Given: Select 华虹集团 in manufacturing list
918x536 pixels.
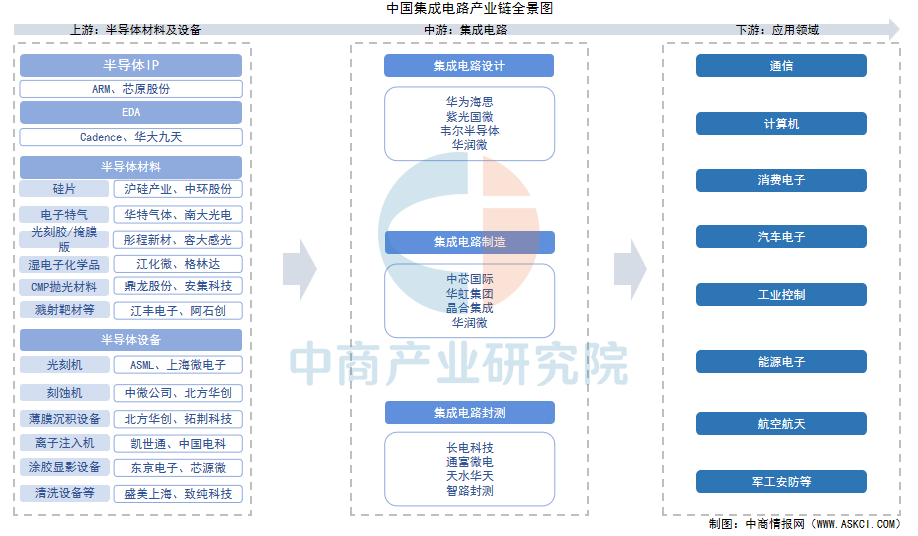Looking at the screenshot, I should [x=470, y=293].
